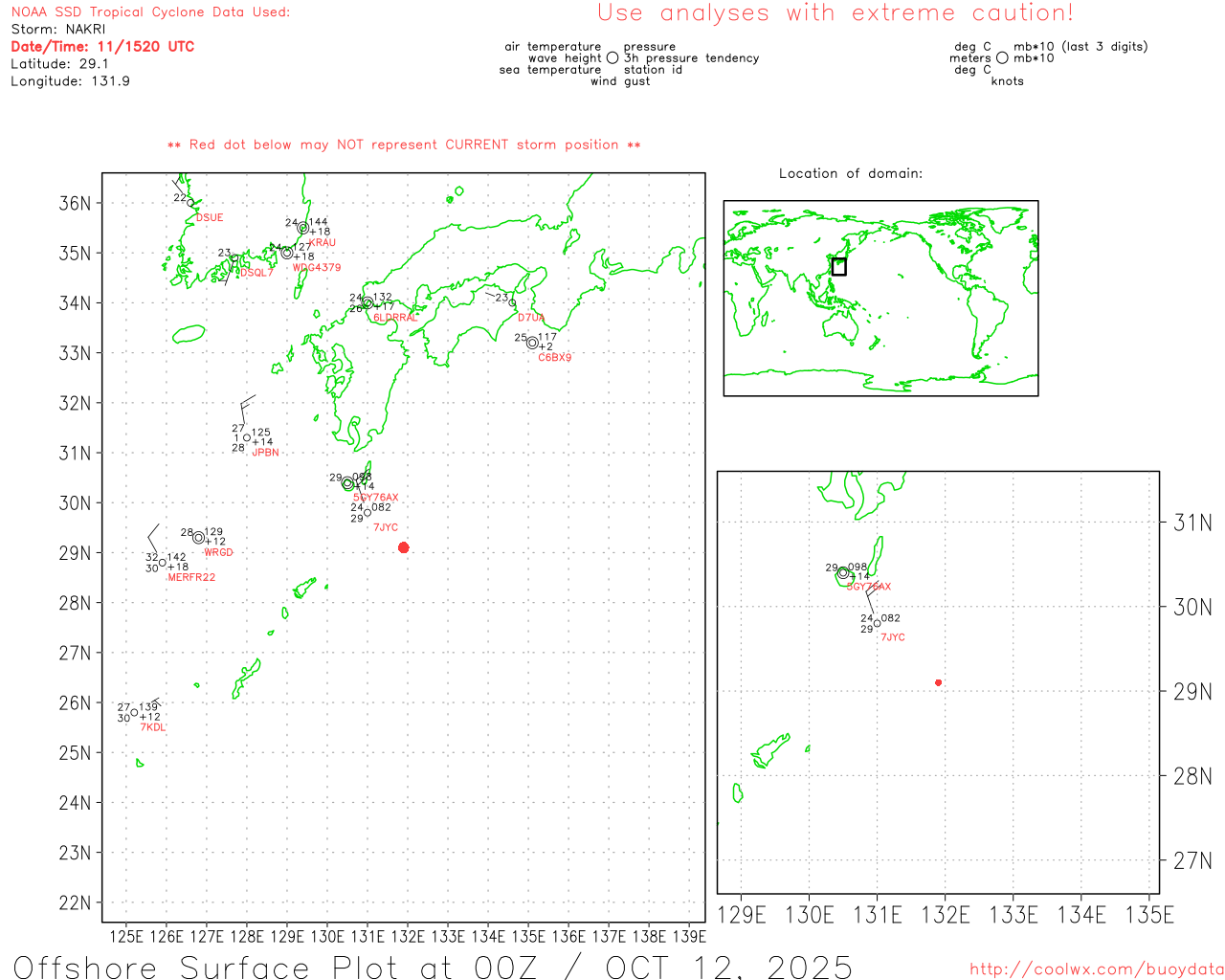Screen dimensions: 1225x980
Task: Click the 'Storm: NAKRI' text
Action: click(58, 29)
